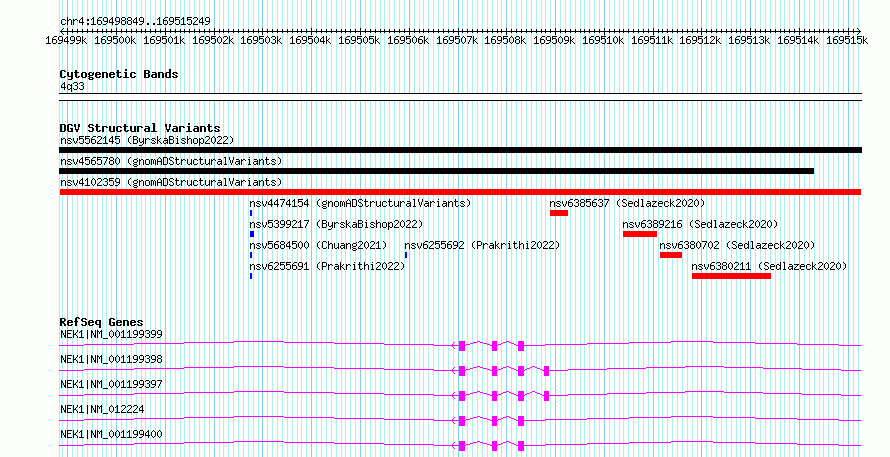Click the first exon block of NM_001199399
The image size is (890, 457).
pos(462,346)
